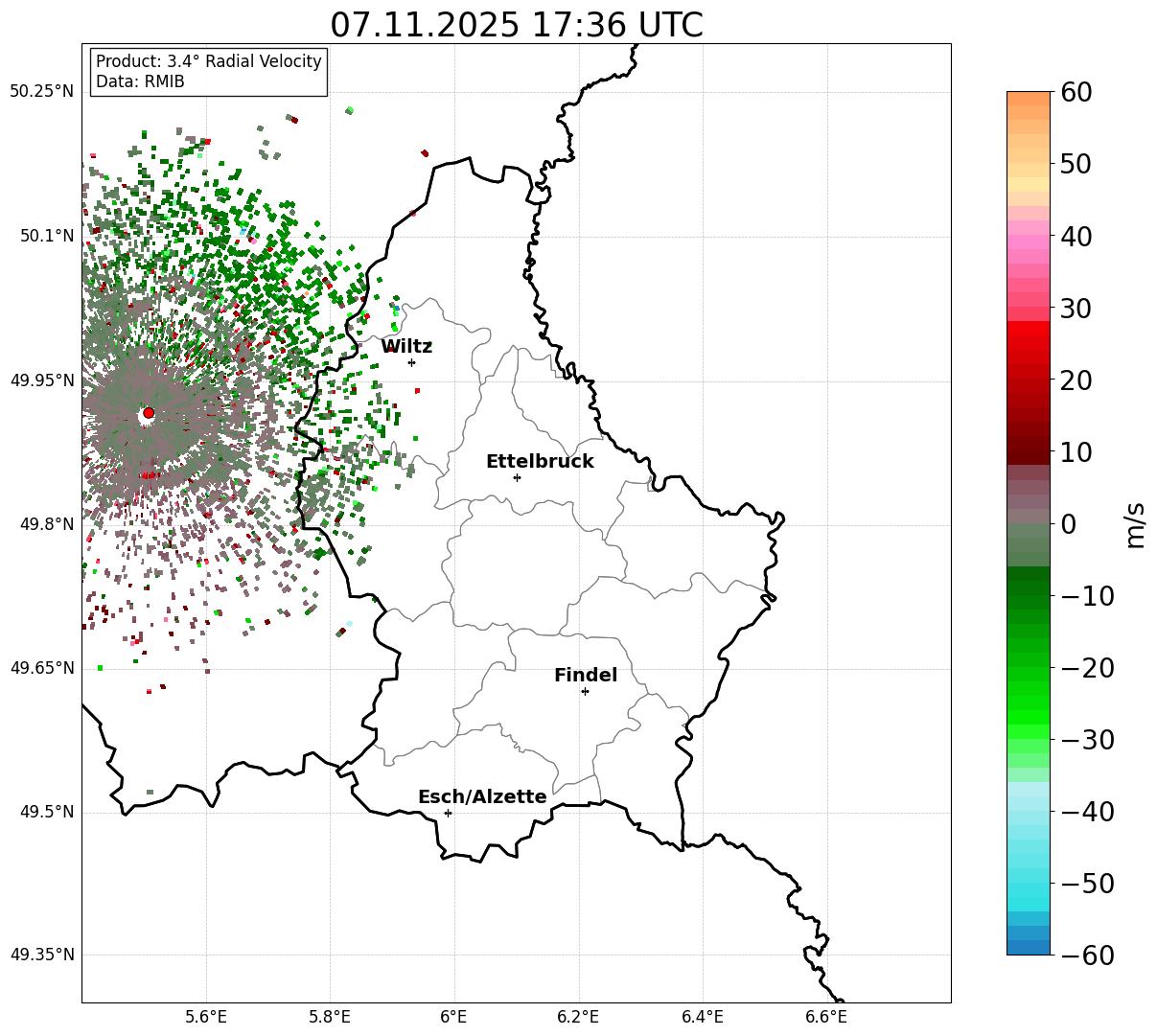1157x1036 pixels.
Task: Click the 49.8°N latitude label
Action: (46, 524)
